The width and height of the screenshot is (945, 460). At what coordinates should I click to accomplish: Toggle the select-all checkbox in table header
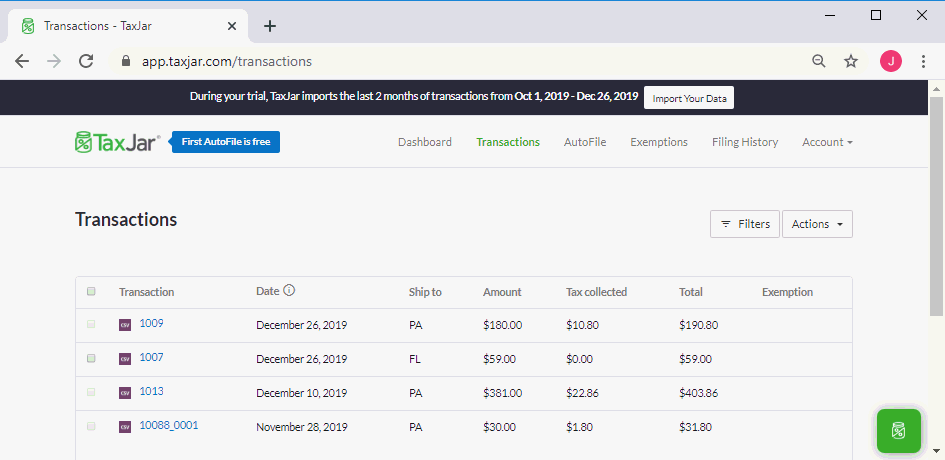pos(91,292)
